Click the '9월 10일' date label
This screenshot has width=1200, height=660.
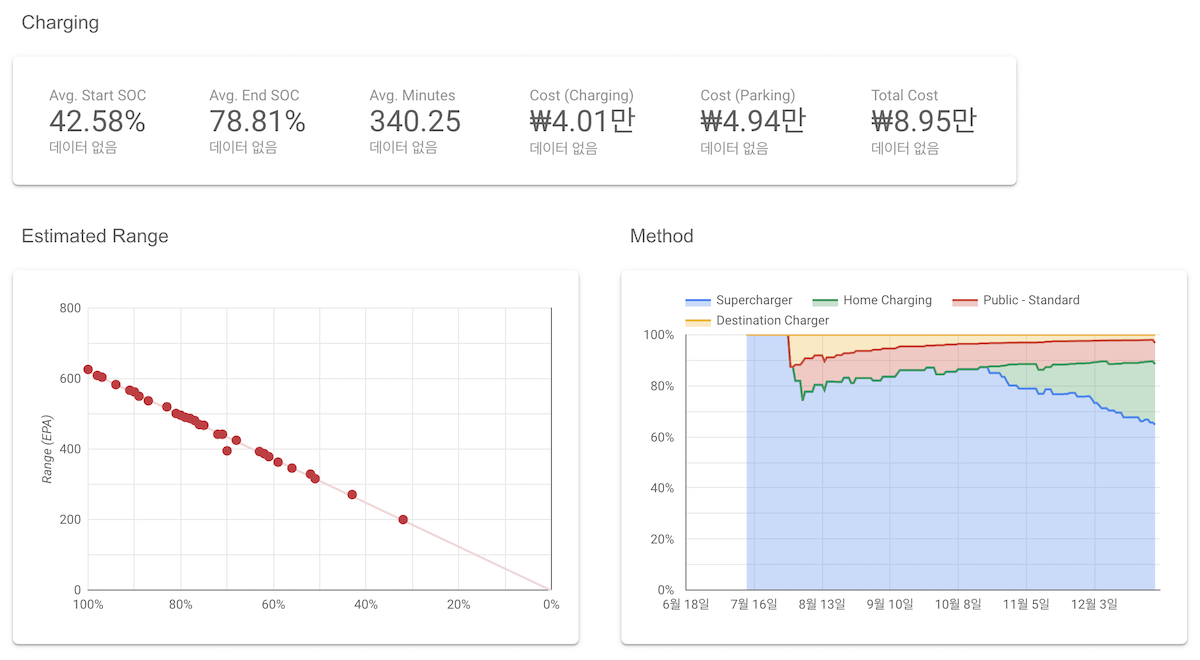click(890, 605)
